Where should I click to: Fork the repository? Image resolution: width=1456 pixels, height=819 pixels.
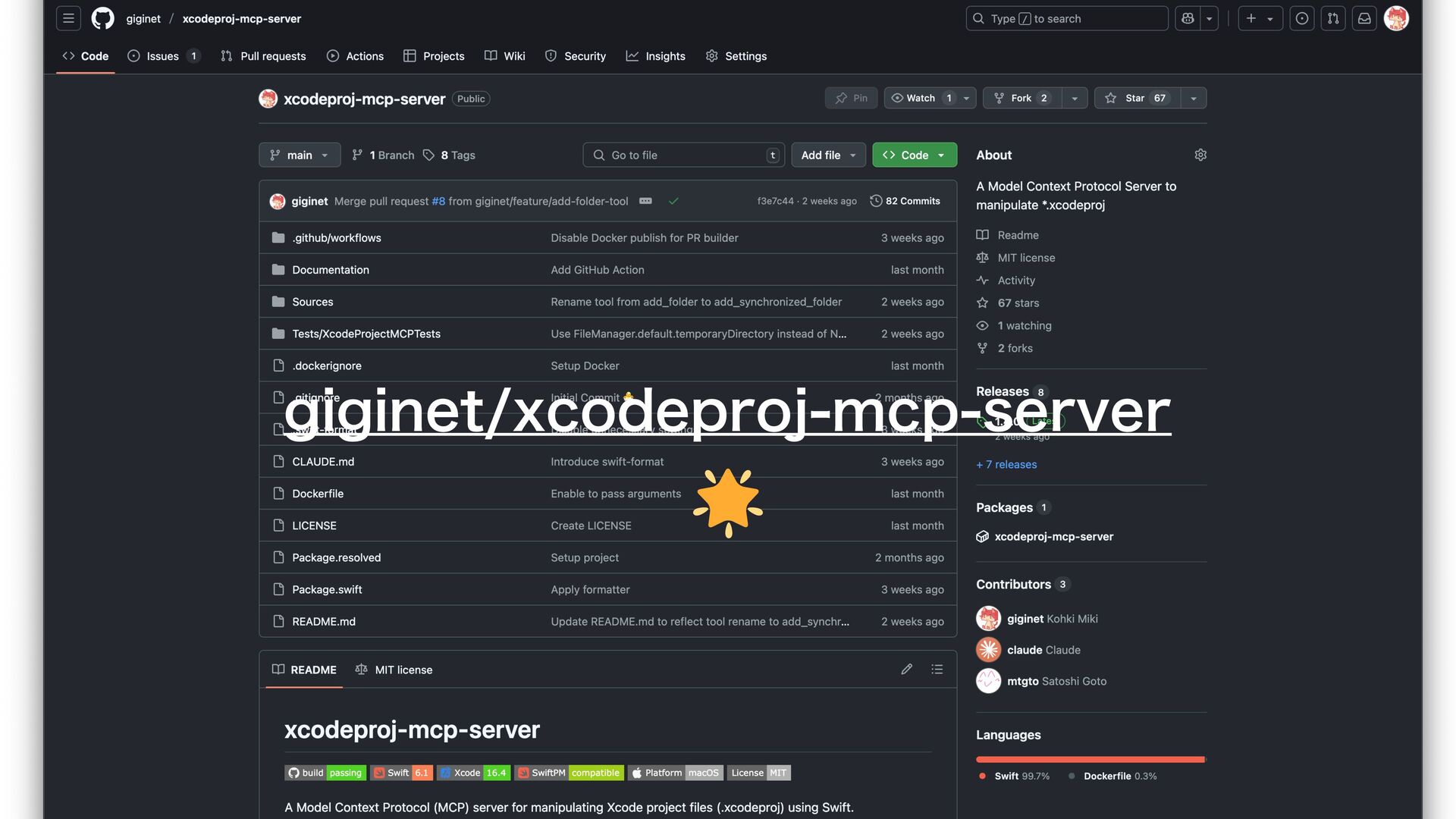[x=1021, y=98]
